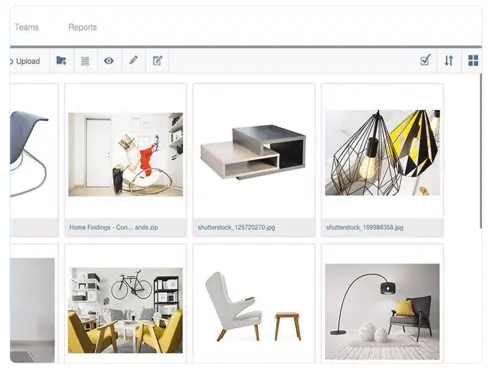Image resolution: width=492 pixels, height=378 pixels.
Task: Switch to grid view icon
Action: (x=473, y=61)
